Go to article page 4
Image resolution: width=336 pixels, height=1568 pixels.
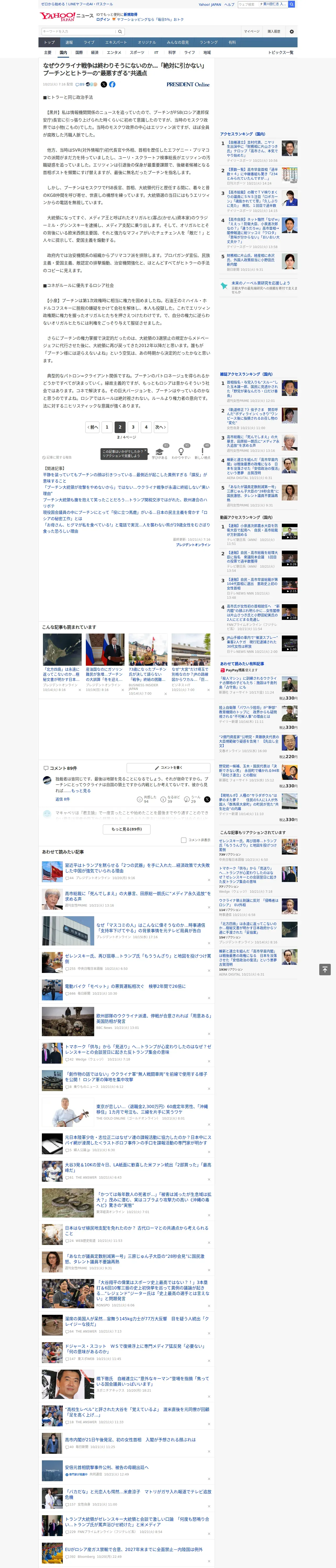(146, 427)
